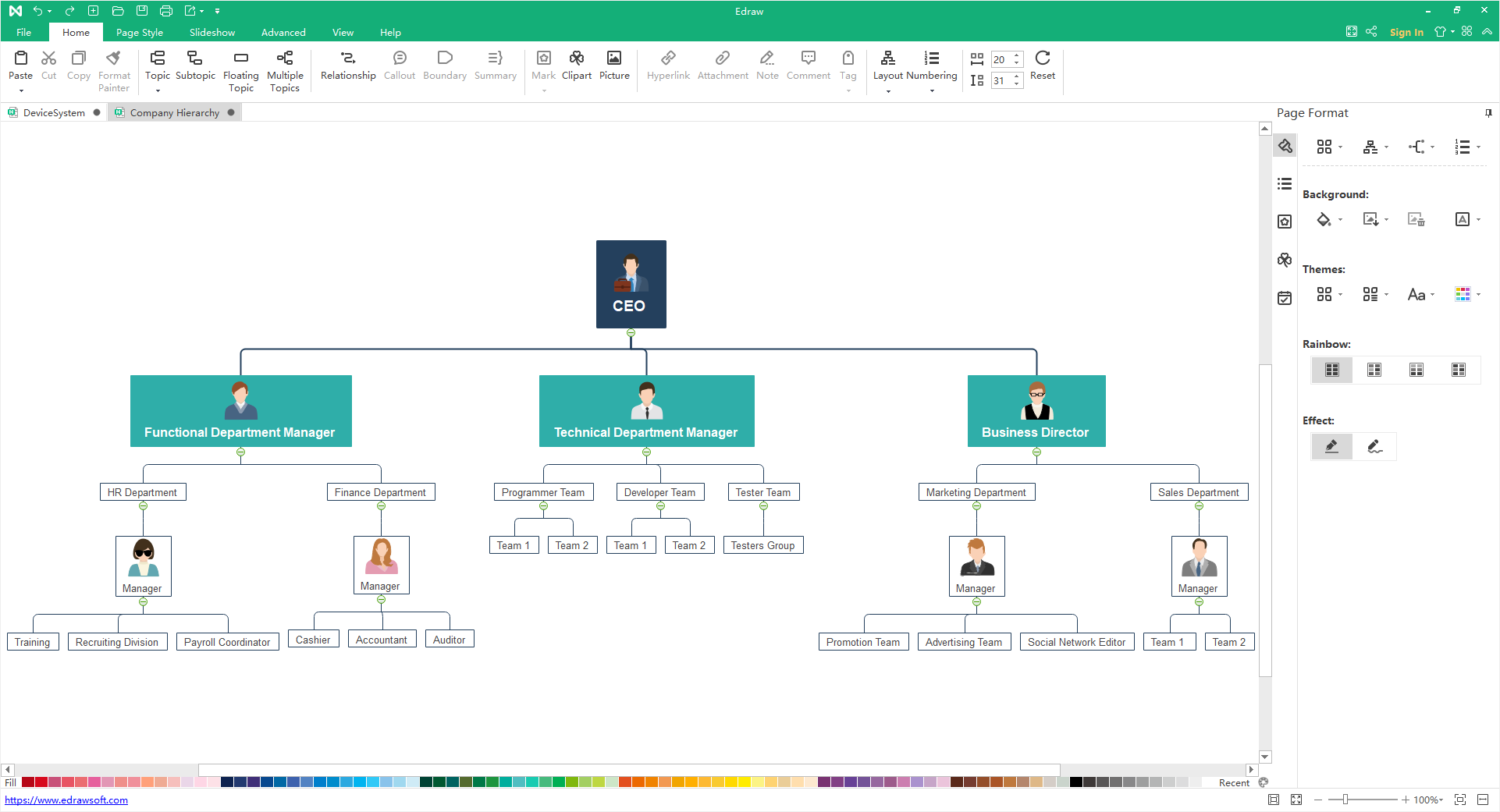Apply the Boundary tool
This screenshot has height=812, width=1500.
[444, 66]
